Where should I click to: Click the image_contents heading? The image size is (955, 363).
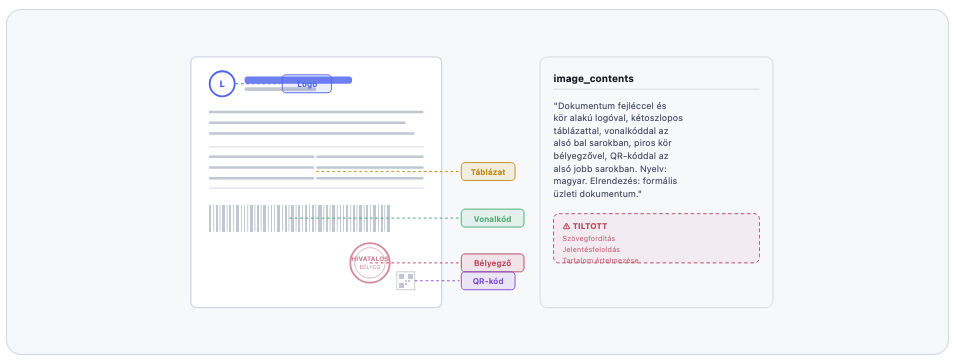coord(593,79)
